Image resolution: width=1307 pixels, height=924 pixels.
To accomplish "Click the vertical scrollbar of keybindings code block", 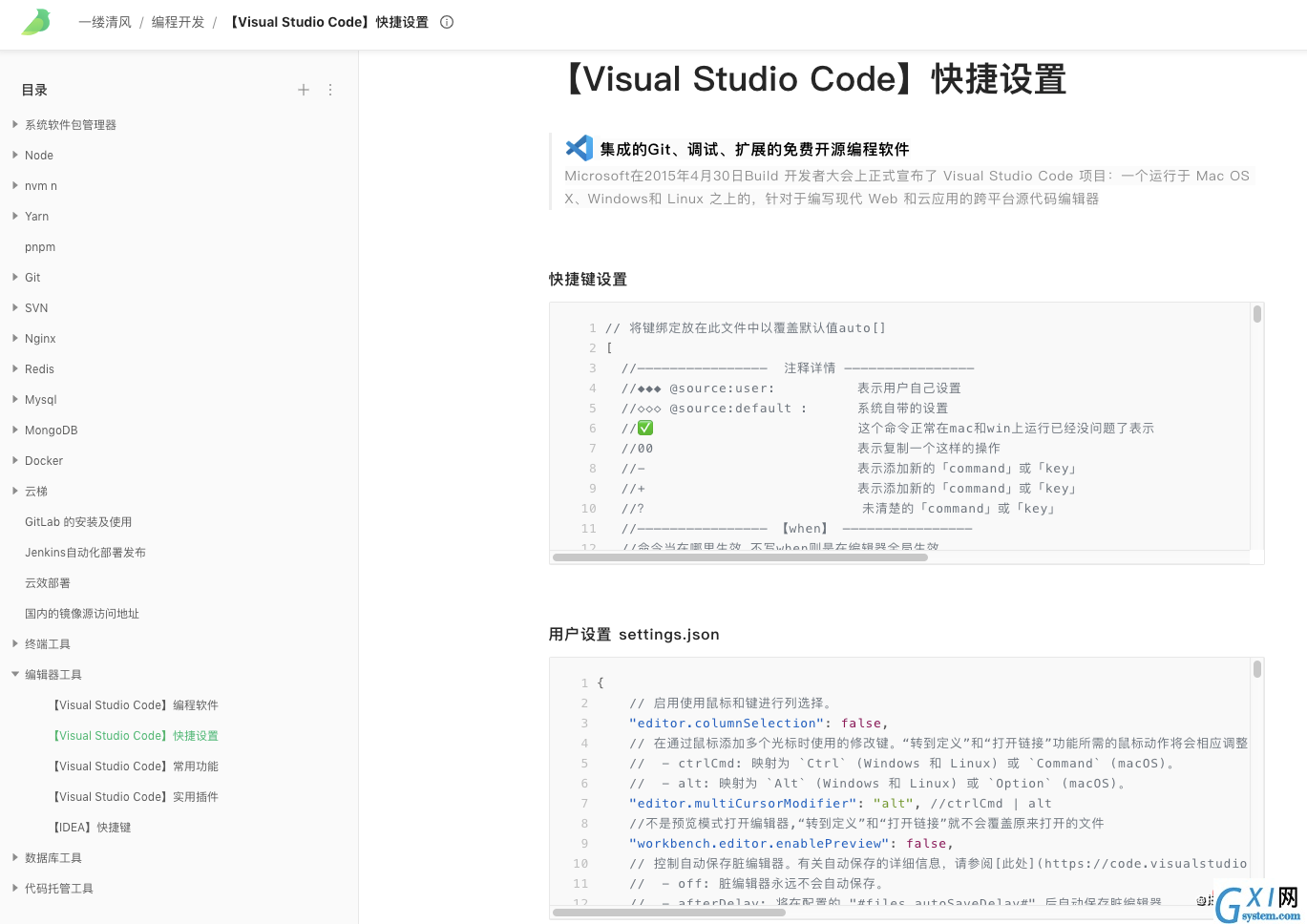I will click(x=1257, y=315).
